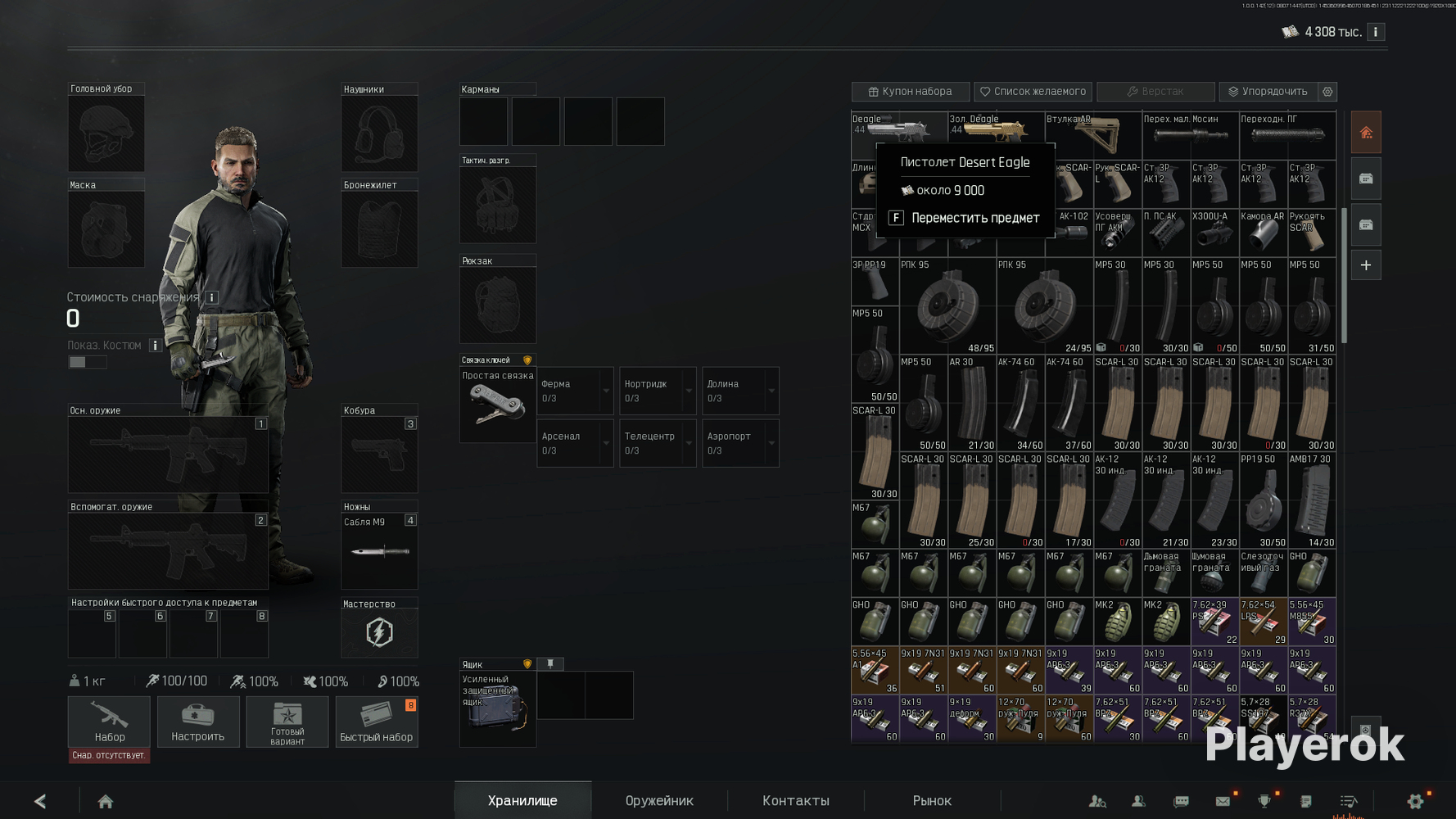Select the Втулка AR stock item

[x=1093, y=135]
